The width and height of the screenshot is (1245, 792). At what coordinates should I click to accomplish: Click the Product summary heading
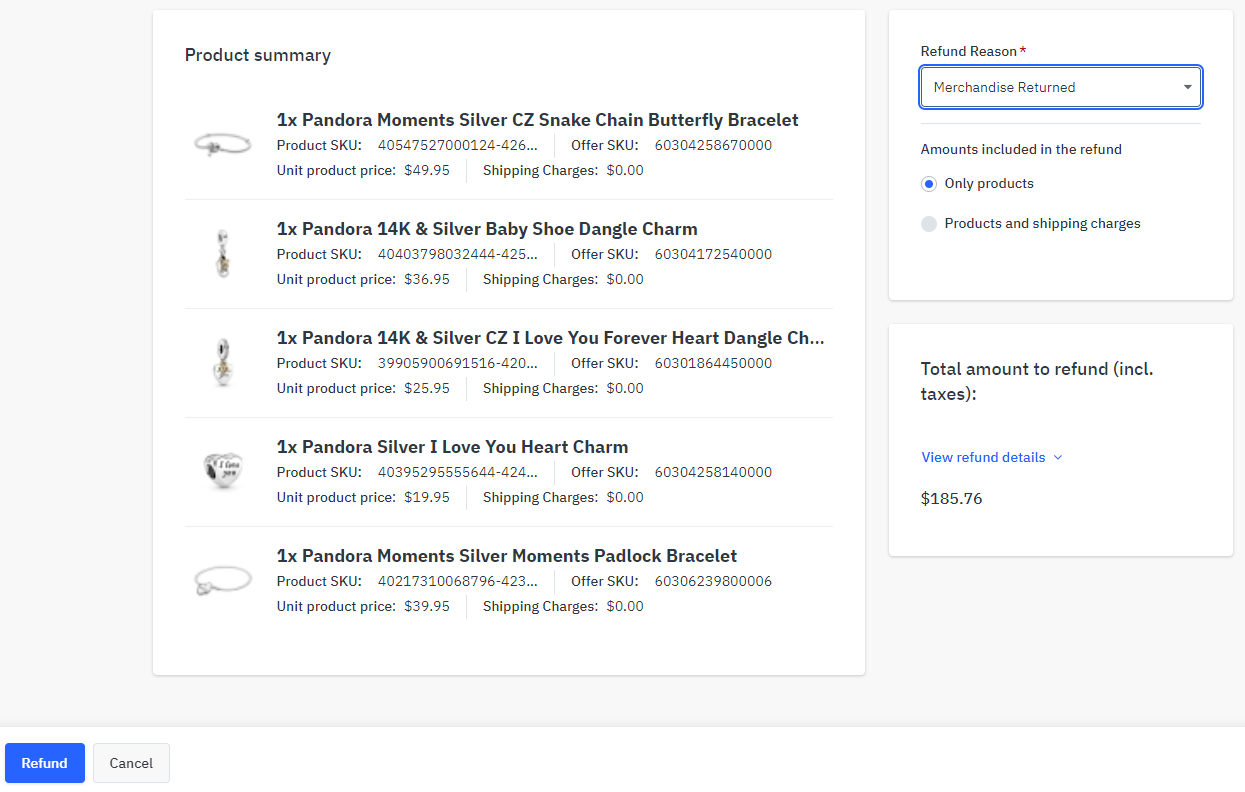(x=258, y=55)
